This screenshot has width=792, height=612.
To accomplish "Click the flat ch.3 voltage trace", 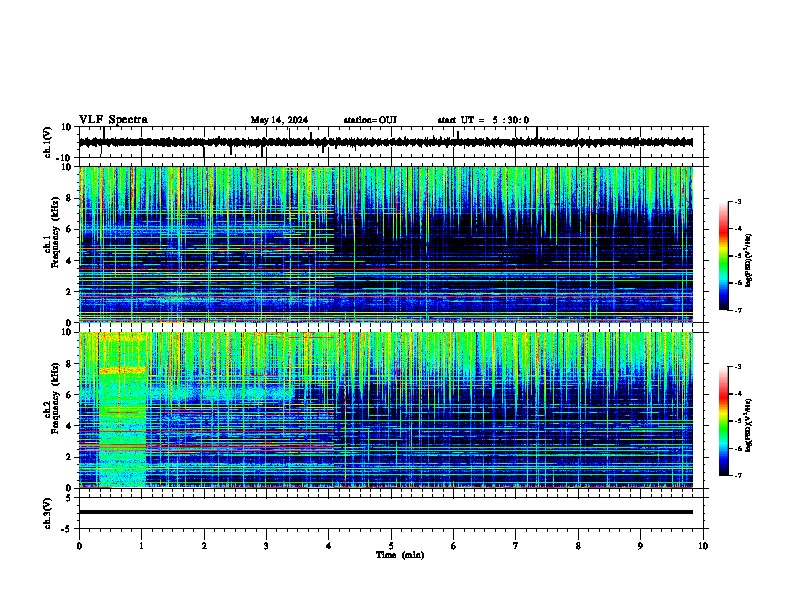I will click(x=385, y=512).
